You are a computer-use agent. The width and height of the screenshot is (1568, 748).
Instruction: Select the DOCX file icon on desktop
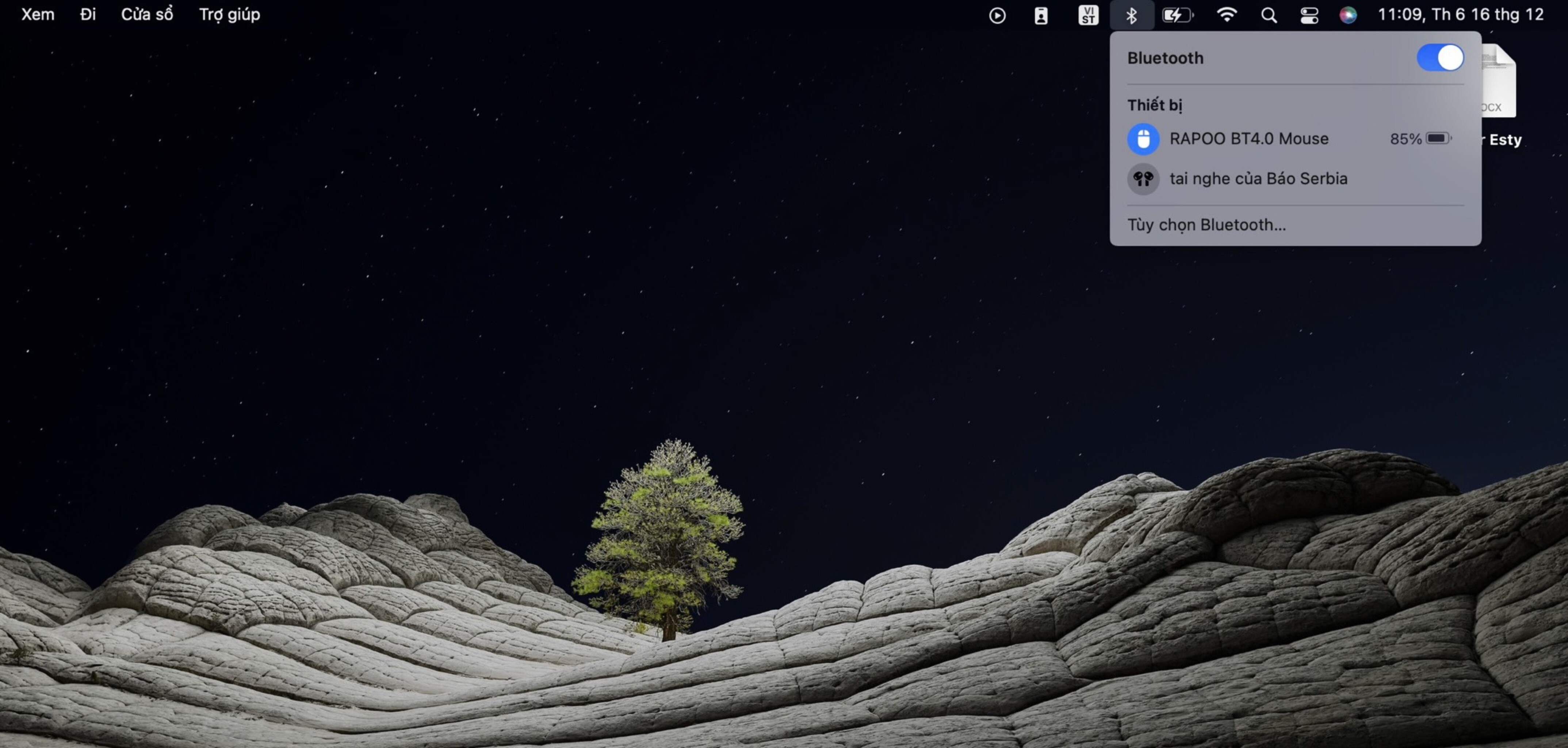click(1499, 80)
